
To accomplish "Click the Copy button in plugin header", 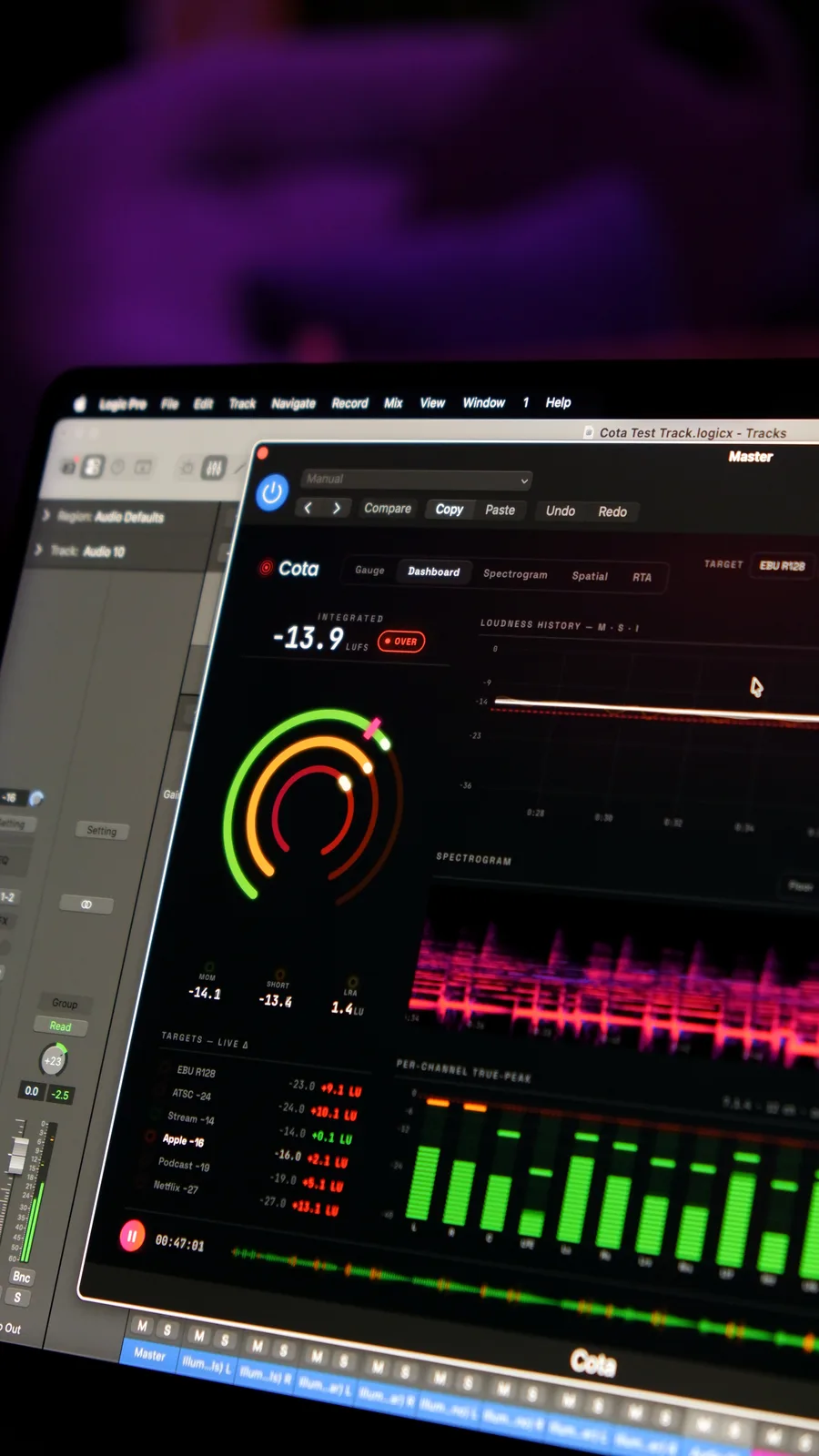I will [x=450, y=510].
